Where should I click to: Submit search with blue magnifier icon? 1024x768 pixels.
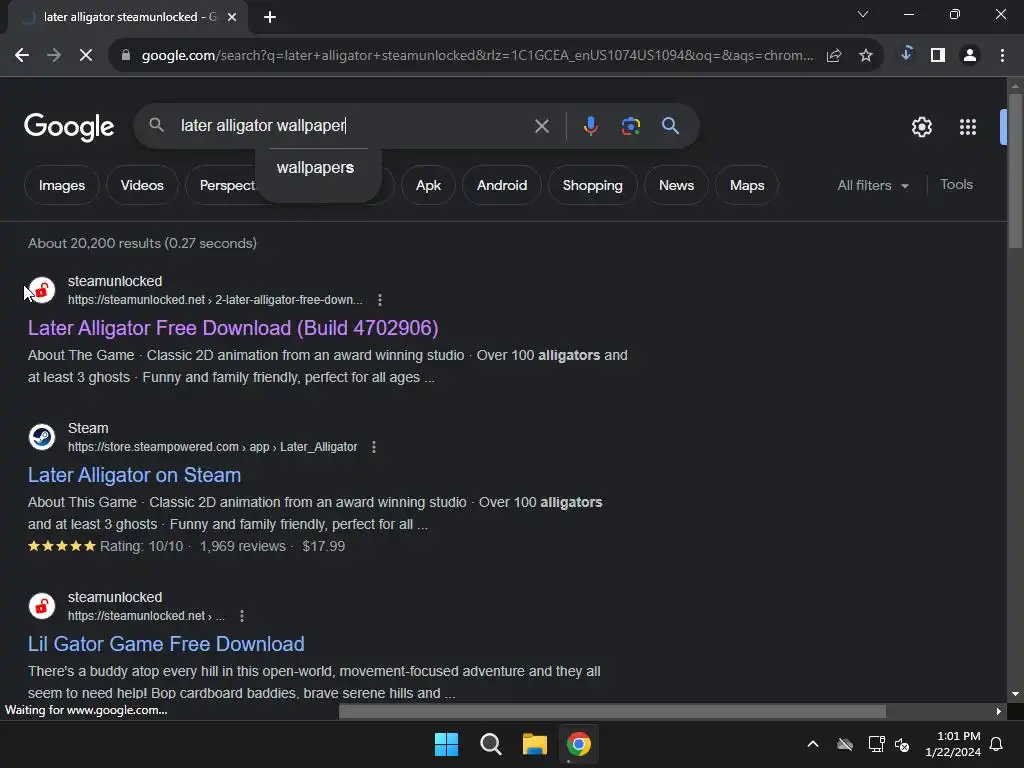click(x=671, y=125)
